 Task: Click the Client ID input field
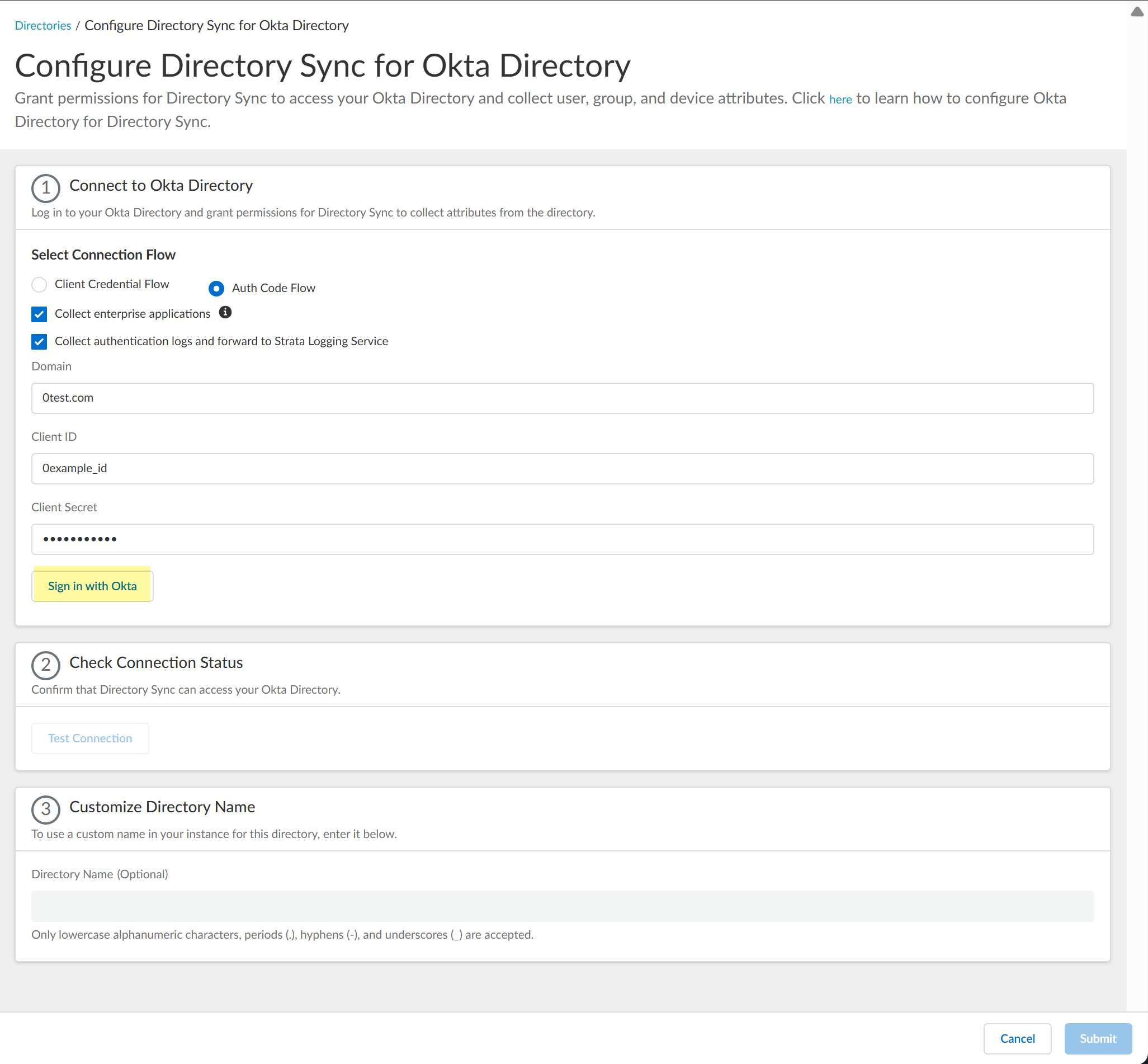[x=562, y=468]
